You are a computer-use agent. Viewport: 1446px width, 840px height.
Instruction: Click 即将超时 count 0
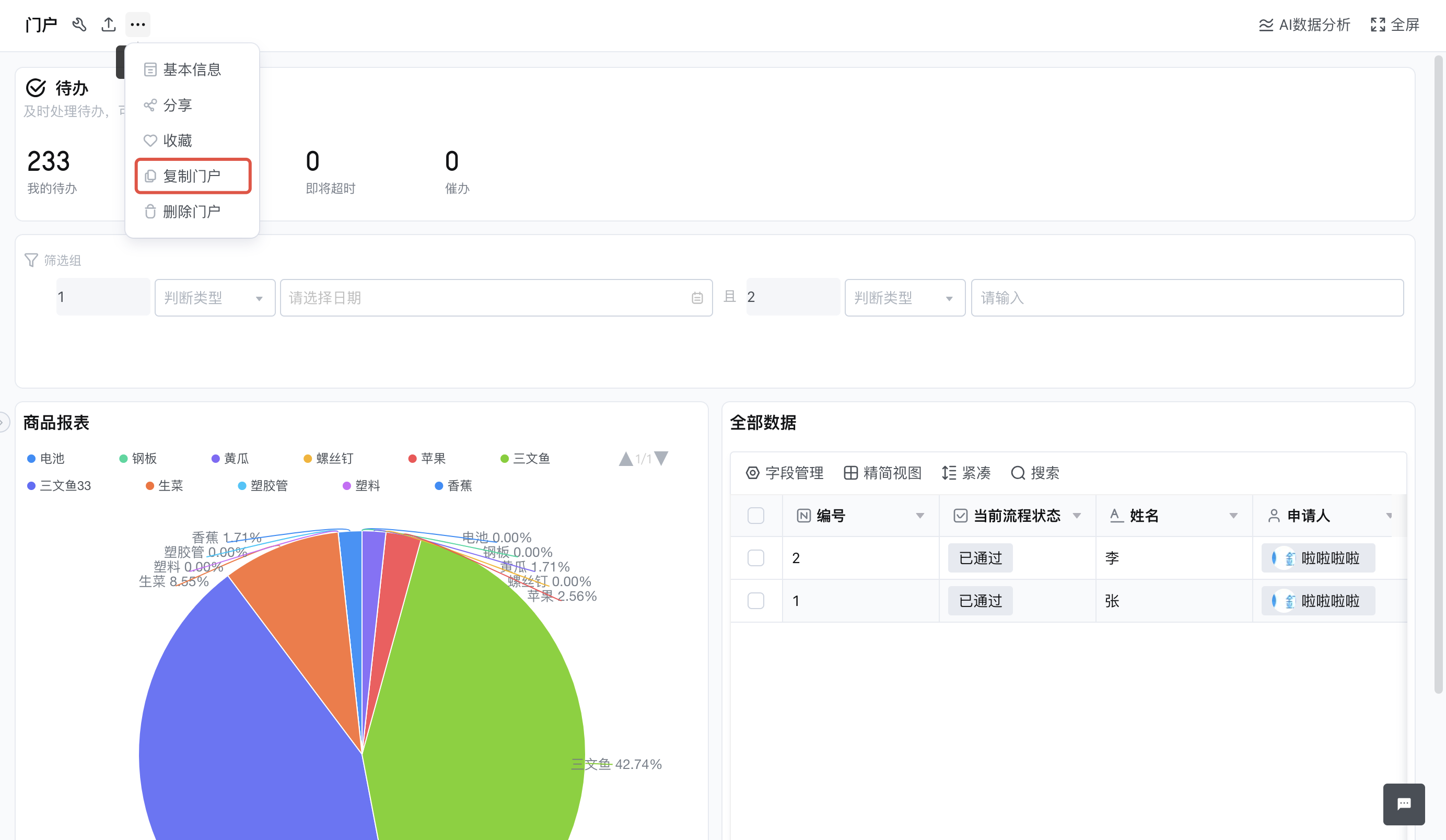(x=313, y=161)
